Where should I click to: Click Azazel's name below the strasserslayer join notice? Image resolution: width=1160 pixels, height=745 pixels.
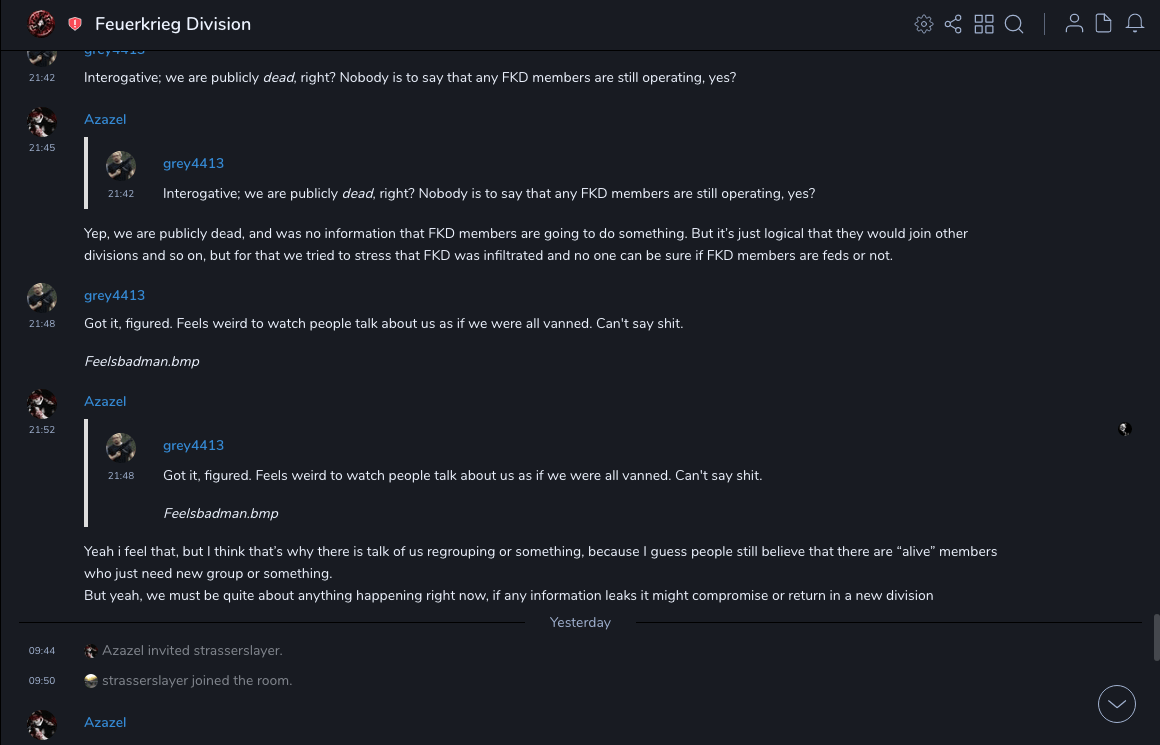pyautogui.click(x=105, y=722)
